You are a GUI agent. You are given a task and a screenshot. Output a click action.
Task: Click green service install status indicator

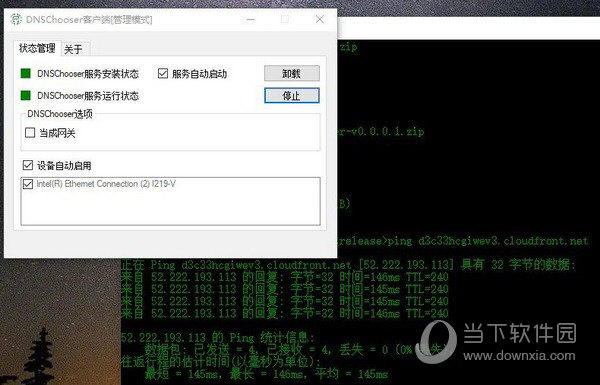pyautogui.click(x=26, y=73)
